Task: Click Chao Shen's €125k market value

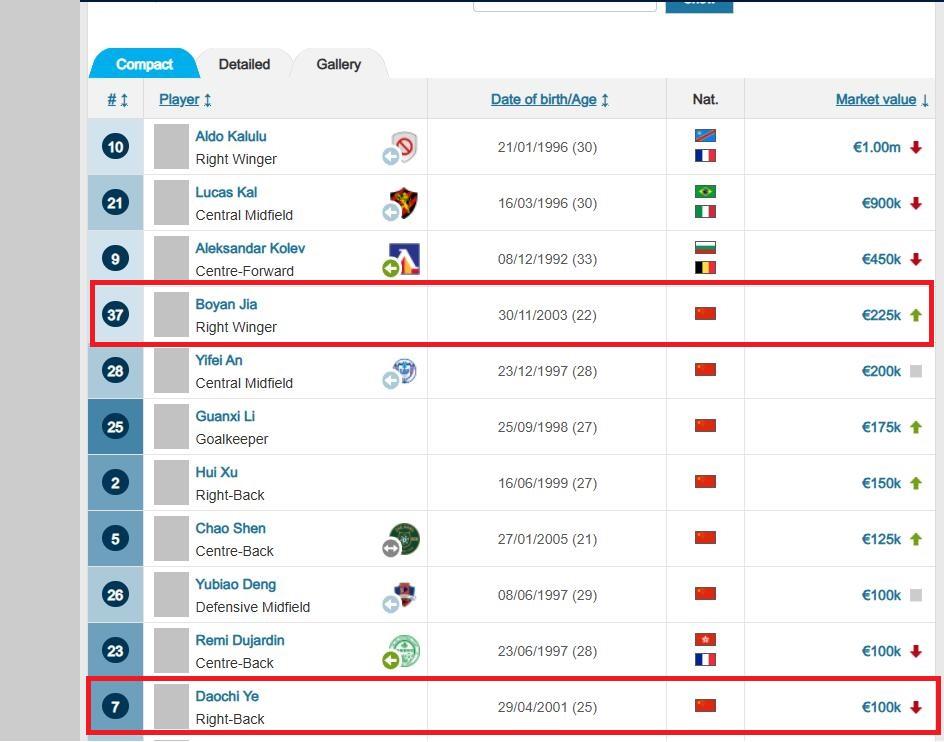Action: click(881, 539)
